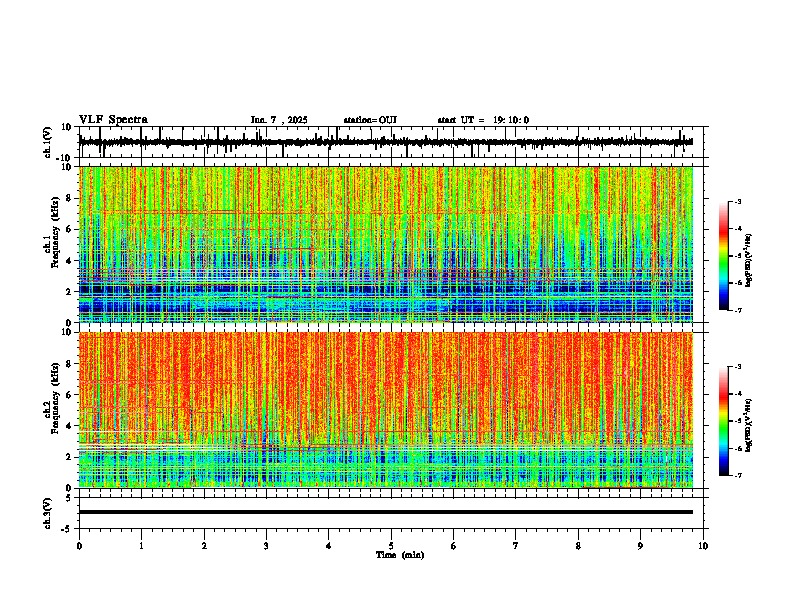Click time axis tick label "1"
Viewport: 792px width, 612px height.
click(142, 546)
